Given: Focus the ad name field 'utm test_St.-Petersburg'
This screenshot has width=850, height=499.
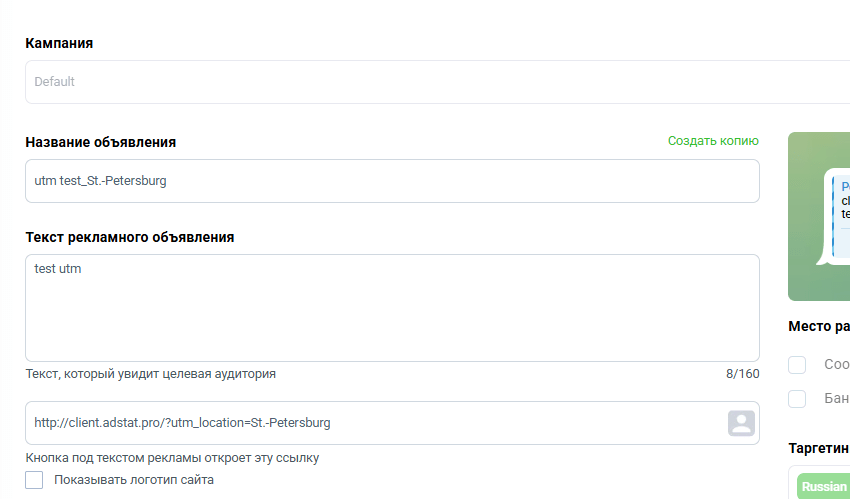Looking at the screenshot, I should [392, 181].
